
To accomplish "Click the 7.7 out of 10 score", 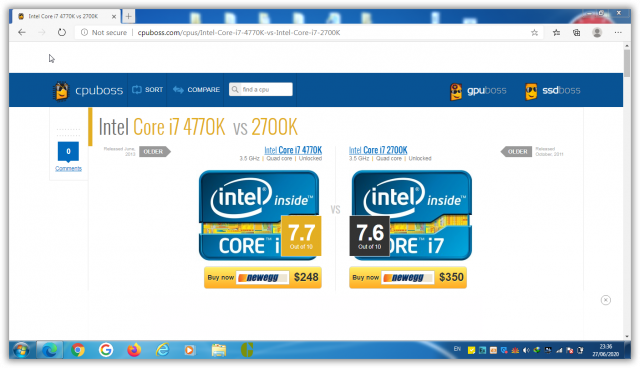I will (301, 236).
